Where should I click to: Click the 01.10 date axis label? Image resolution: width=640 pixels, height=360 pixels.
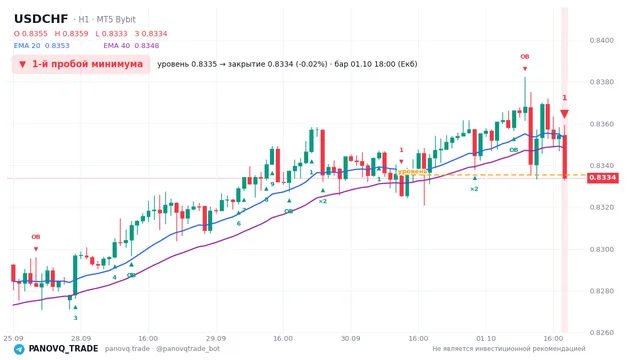pos(486,338)
